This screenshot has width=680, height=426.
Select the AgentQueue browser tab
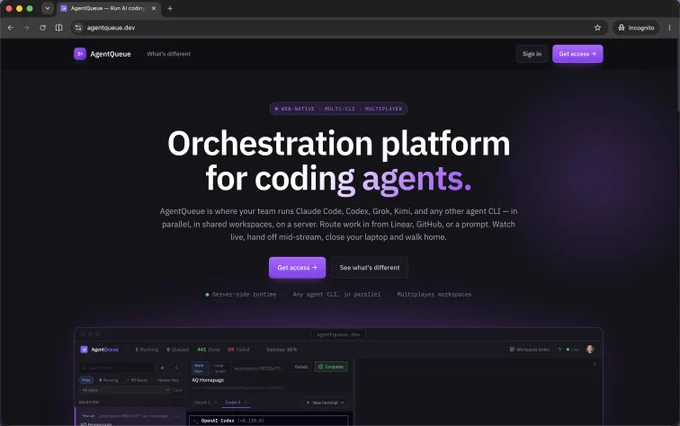point(108,8)
